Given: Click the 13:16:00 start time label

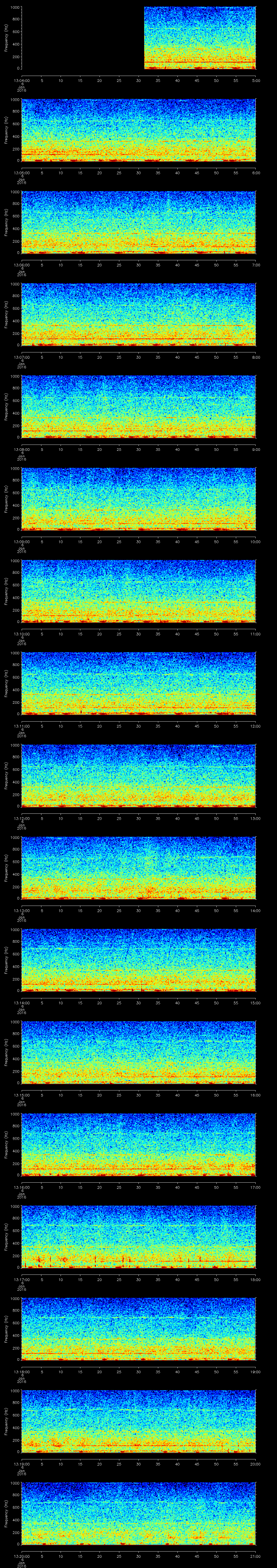Looking at the screenshot, I should pos(22,1187).
